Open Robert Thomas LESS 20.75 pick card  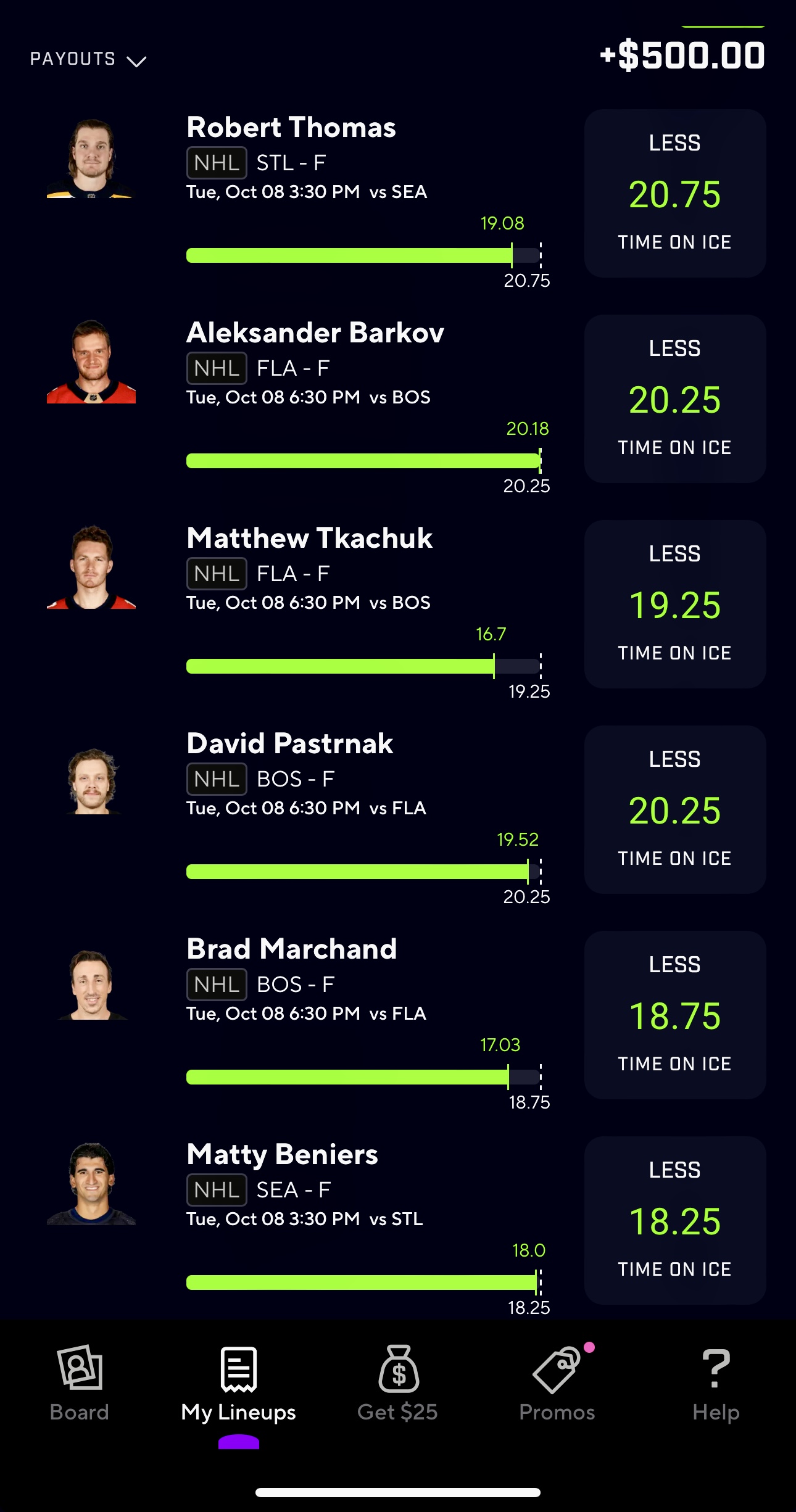tap(675, 193)
